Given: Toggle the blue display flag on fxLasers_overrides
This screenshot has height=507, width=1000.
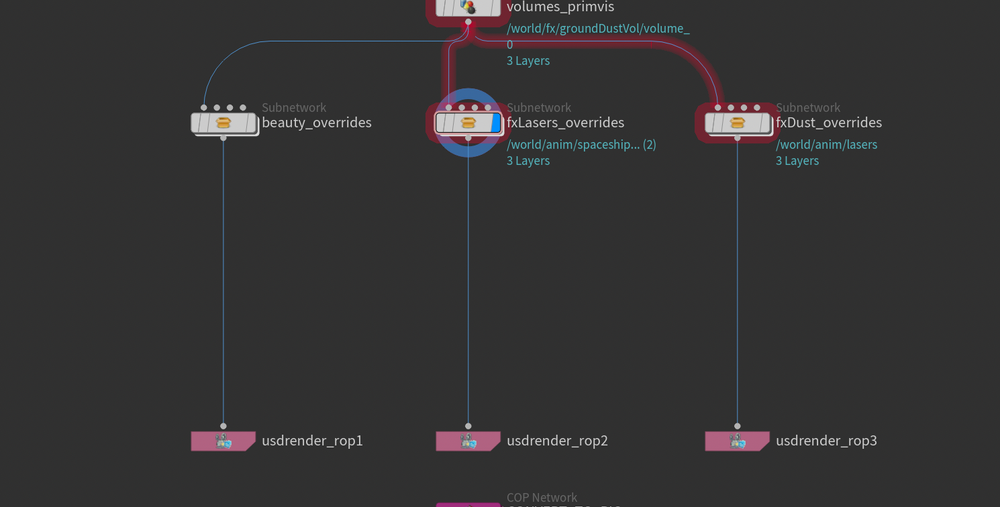Looking at the screenshot, I should click(x=495, y=123).
